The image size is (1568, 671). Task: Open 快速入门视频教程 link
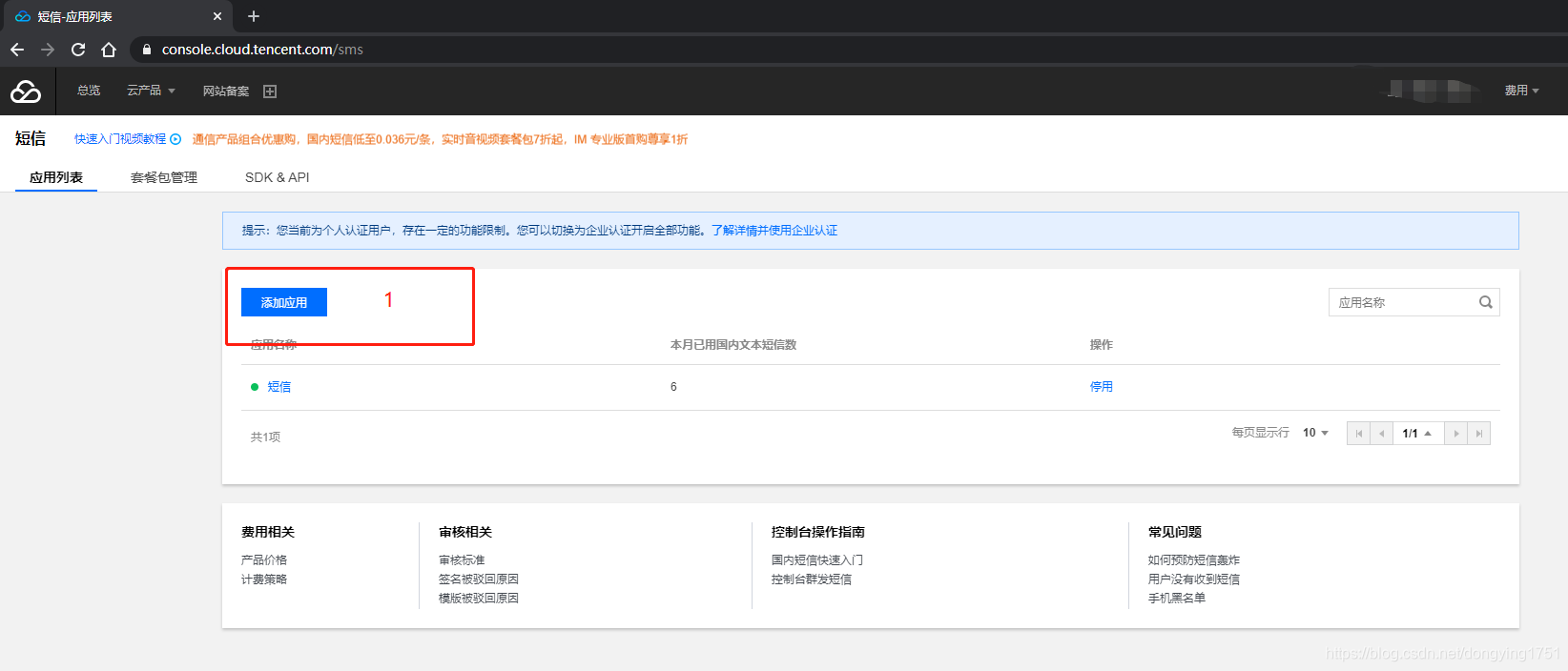pos(120,139)
